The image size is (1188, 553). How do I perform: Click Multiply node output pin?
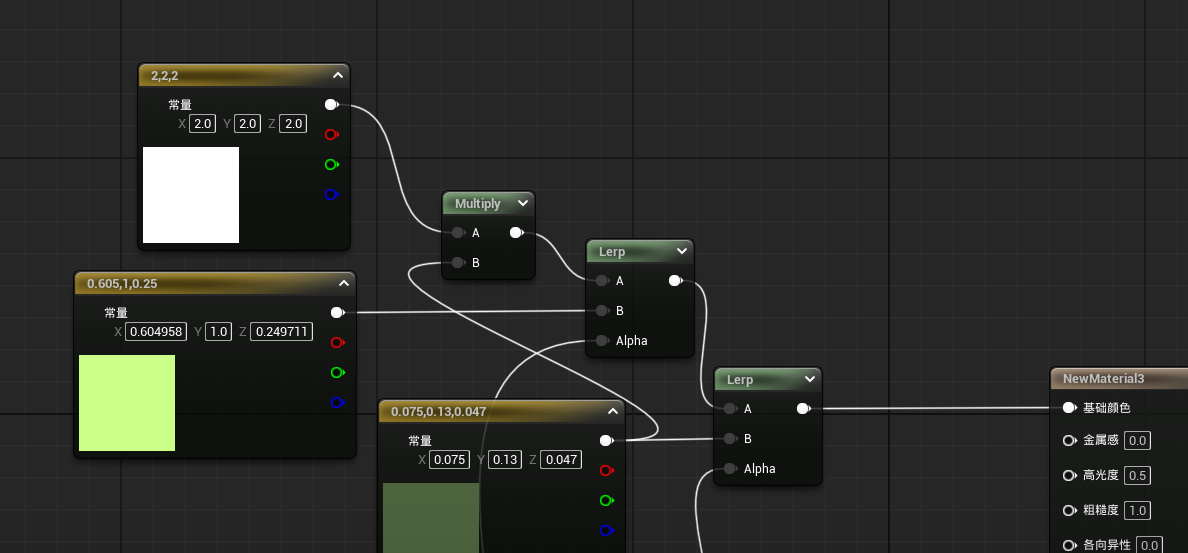click(516, 233)
